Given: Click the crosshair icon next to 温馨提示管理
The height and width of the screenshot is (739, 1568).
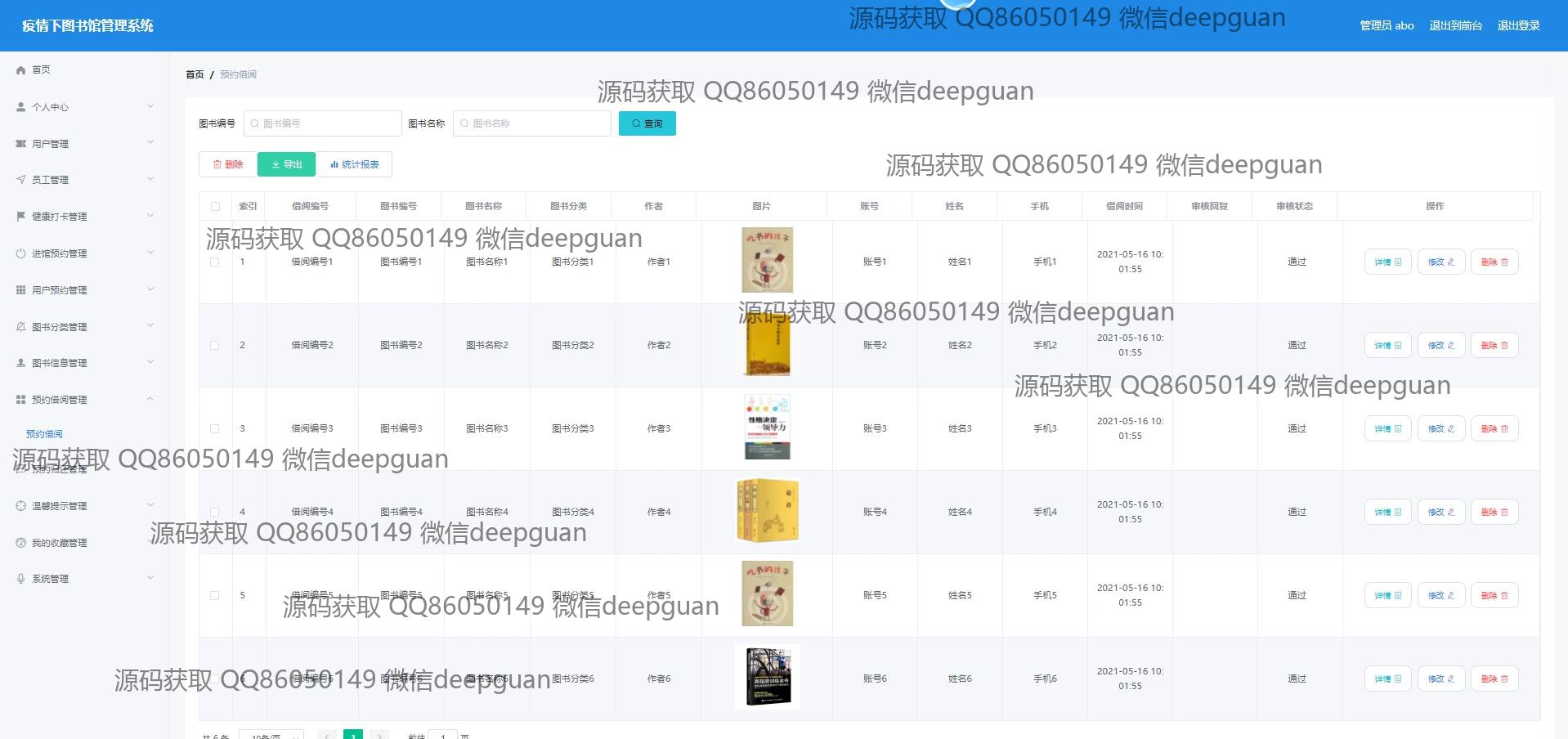Looking at the screenshot, I should point(21,506).
